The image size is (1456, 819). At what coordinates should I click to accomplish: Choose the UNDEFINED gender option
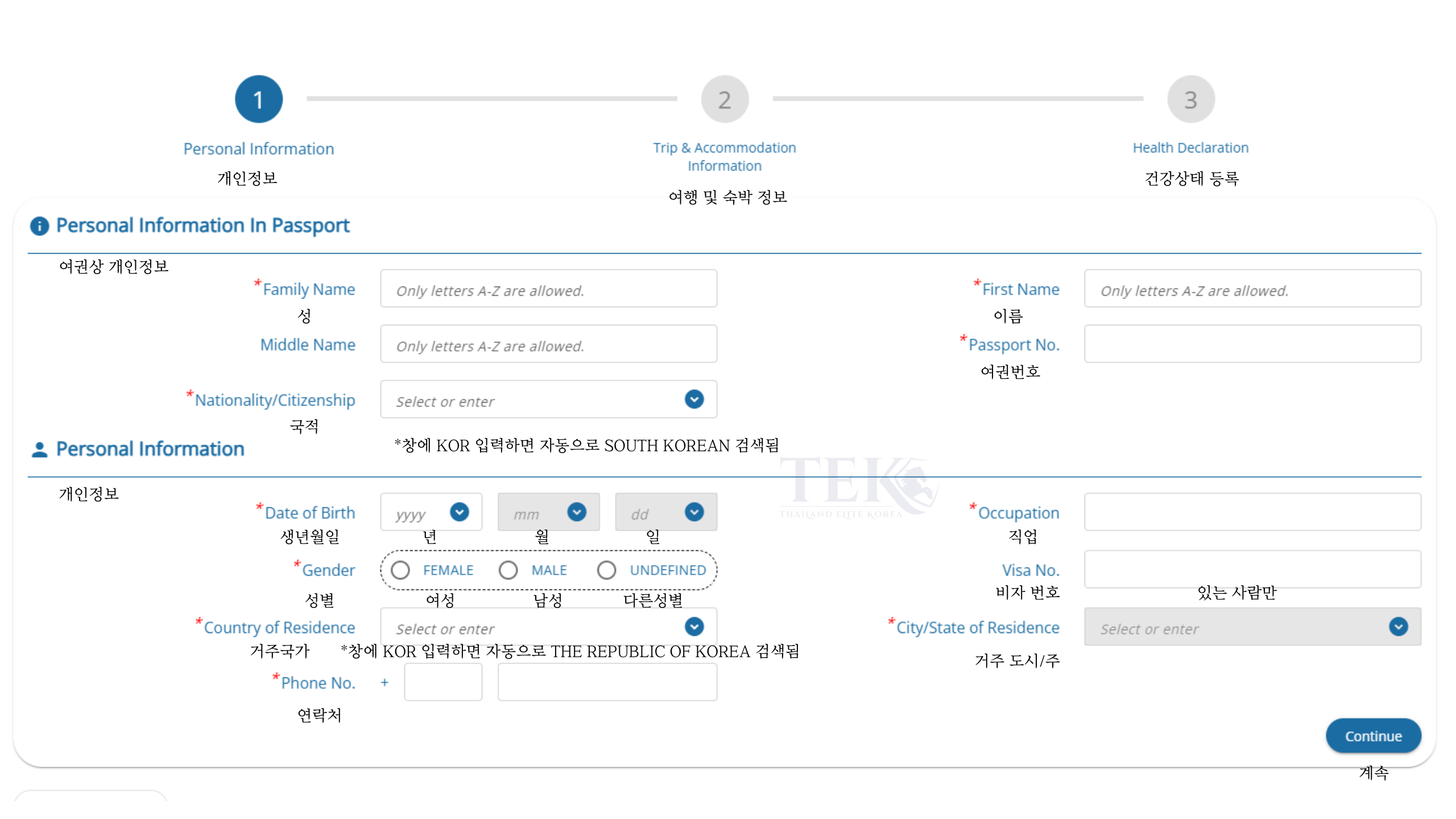(606, 570)
